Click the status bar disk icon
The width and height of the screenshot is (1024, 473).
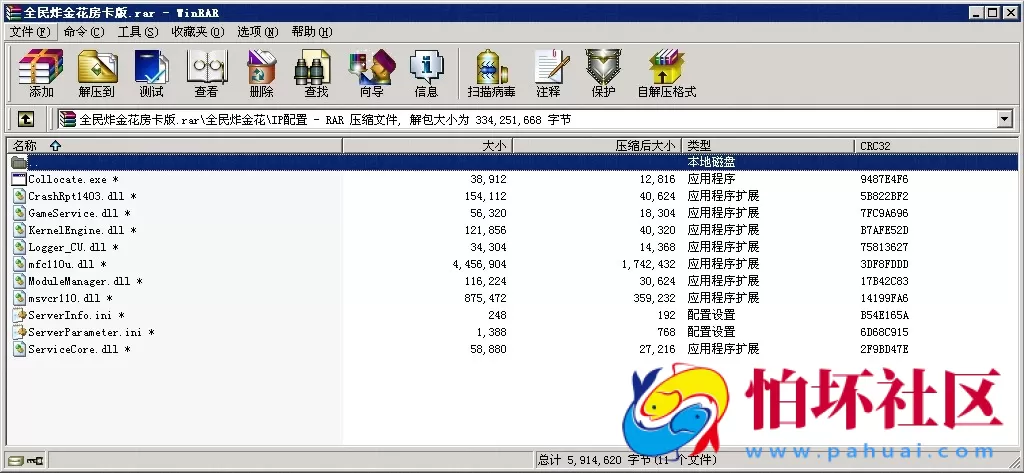[17, 461]
